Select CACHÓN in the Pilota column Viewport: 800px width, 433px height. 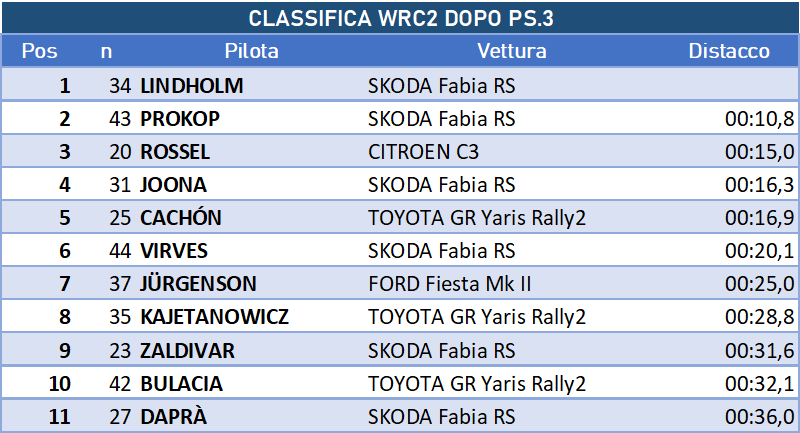point(181,218)
